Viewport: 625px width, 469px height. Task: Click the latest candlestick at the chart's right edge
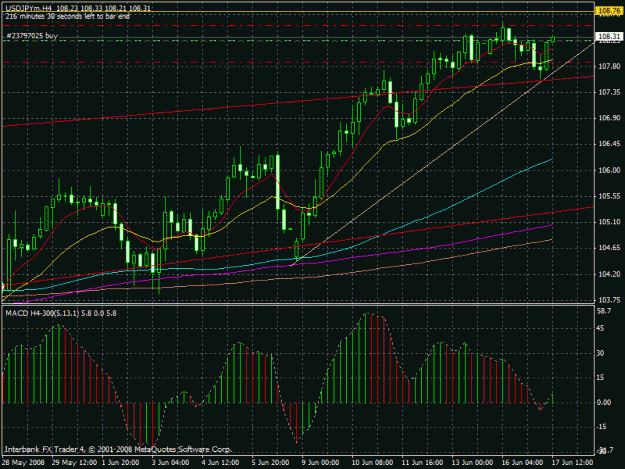[553, 39]
